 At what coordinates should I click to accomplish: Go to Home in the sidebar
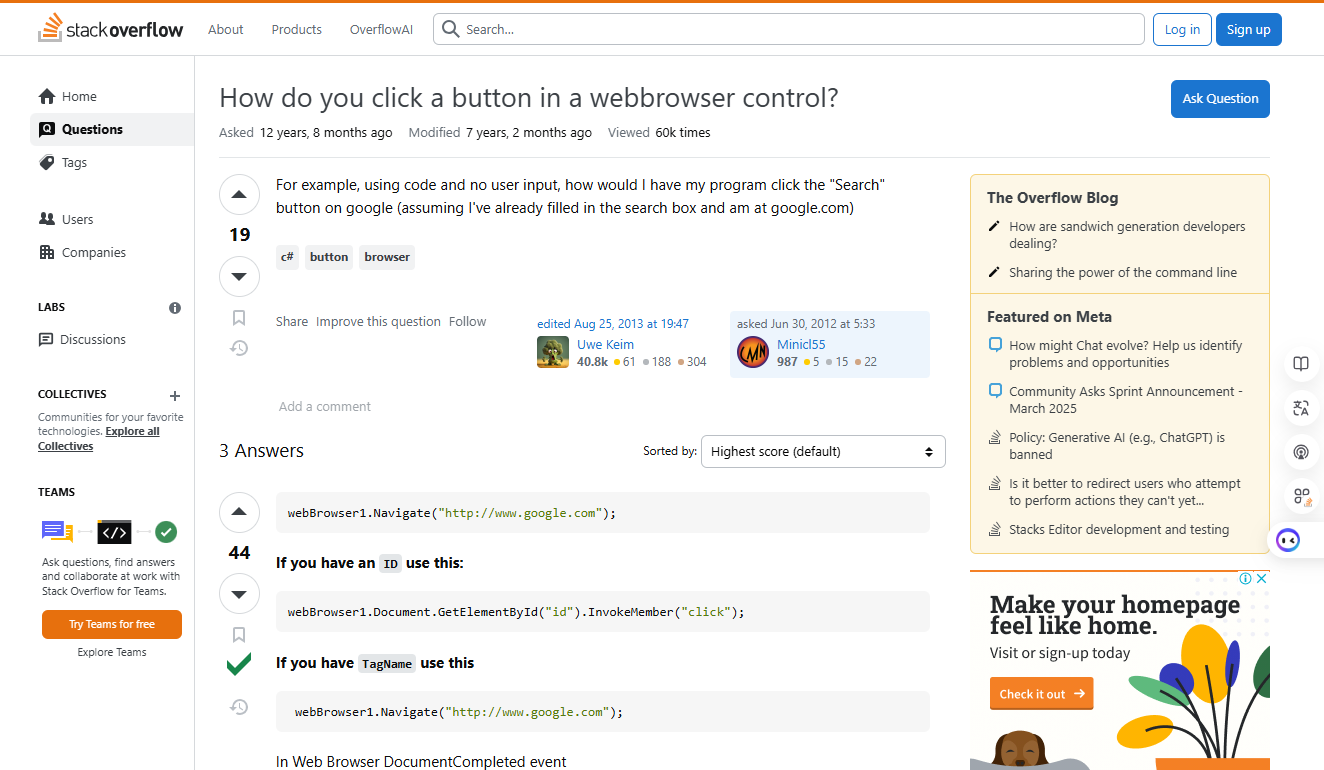pos(112,97)
